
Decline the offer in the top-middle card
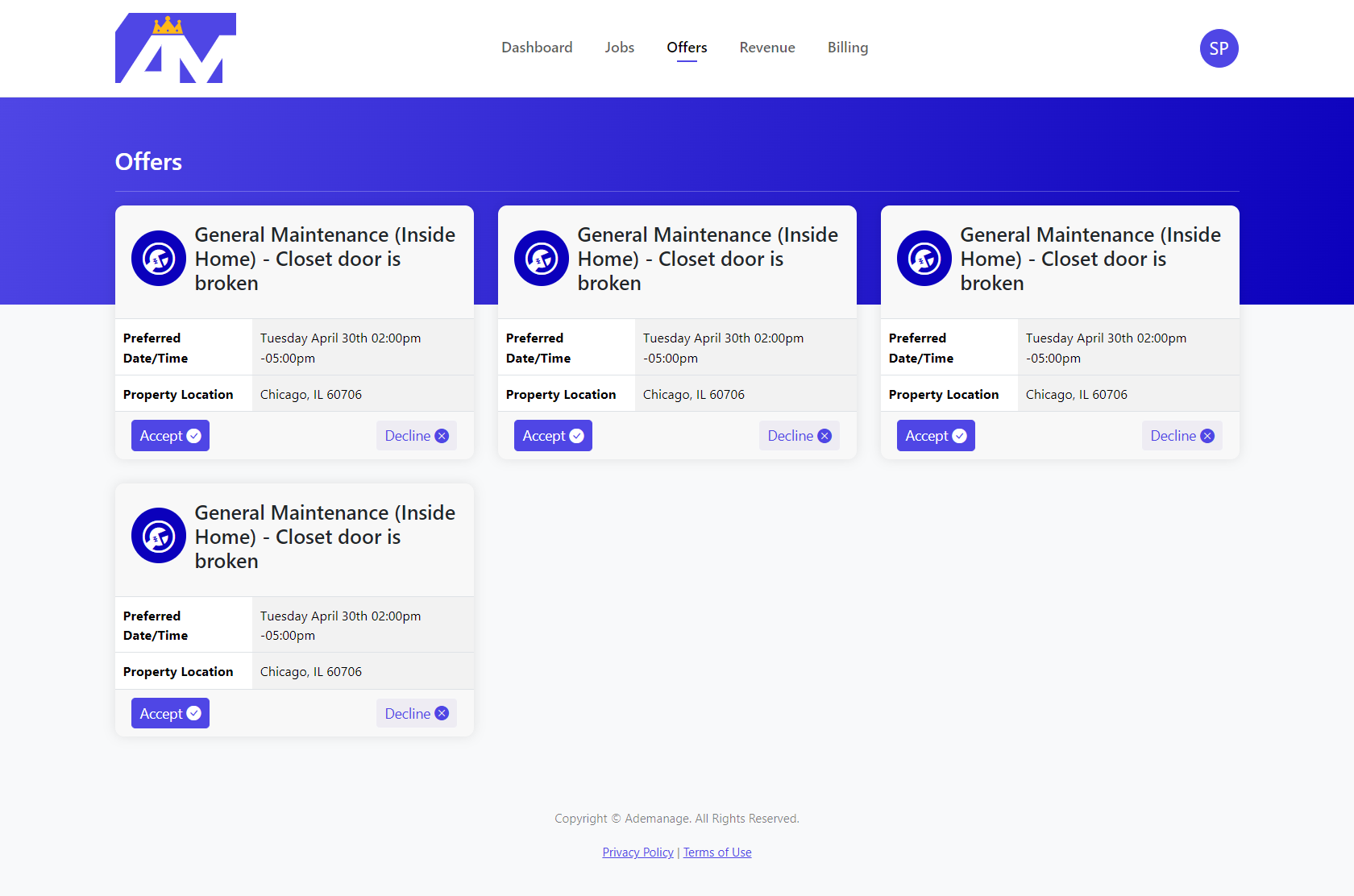(799, 436)
